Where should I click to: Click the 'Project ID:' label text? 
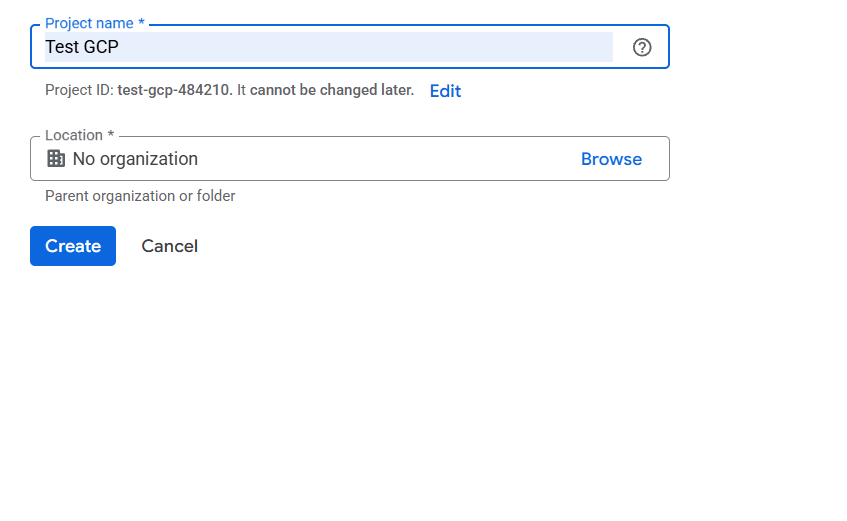click(x=79, y=90)
